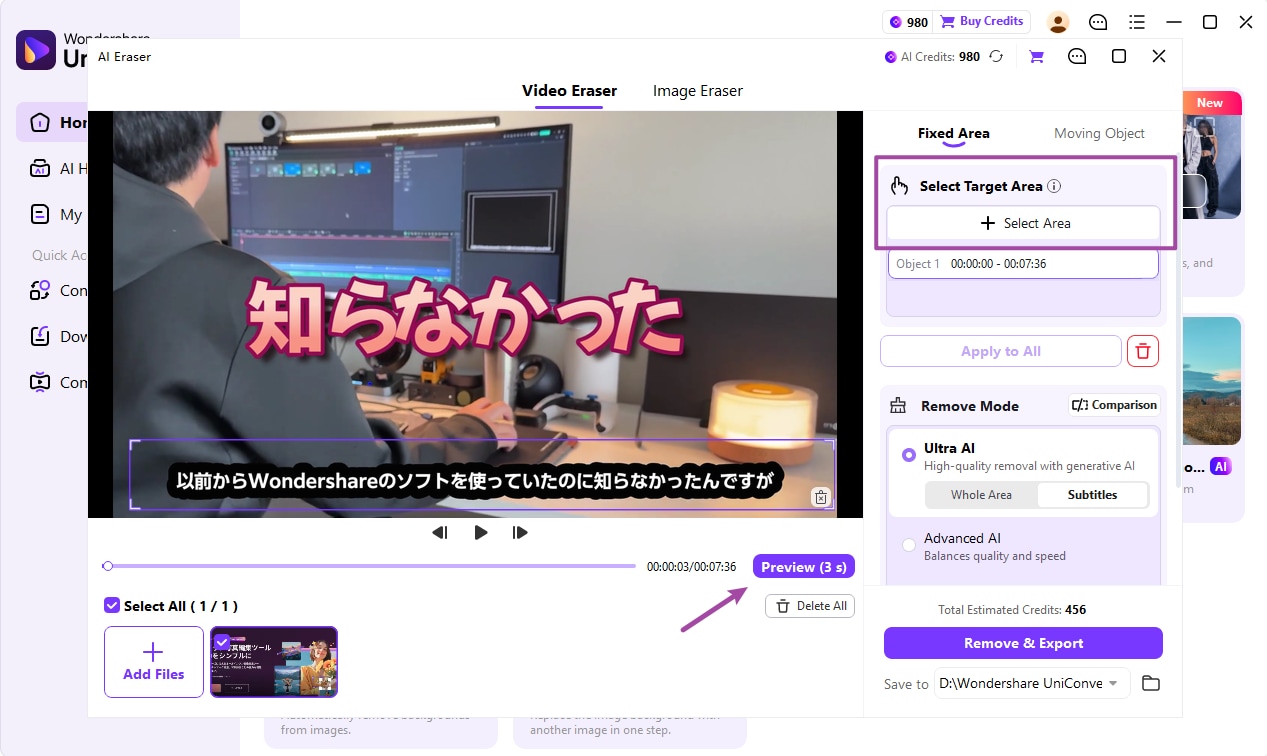Click Delete All

click(810, 606)
